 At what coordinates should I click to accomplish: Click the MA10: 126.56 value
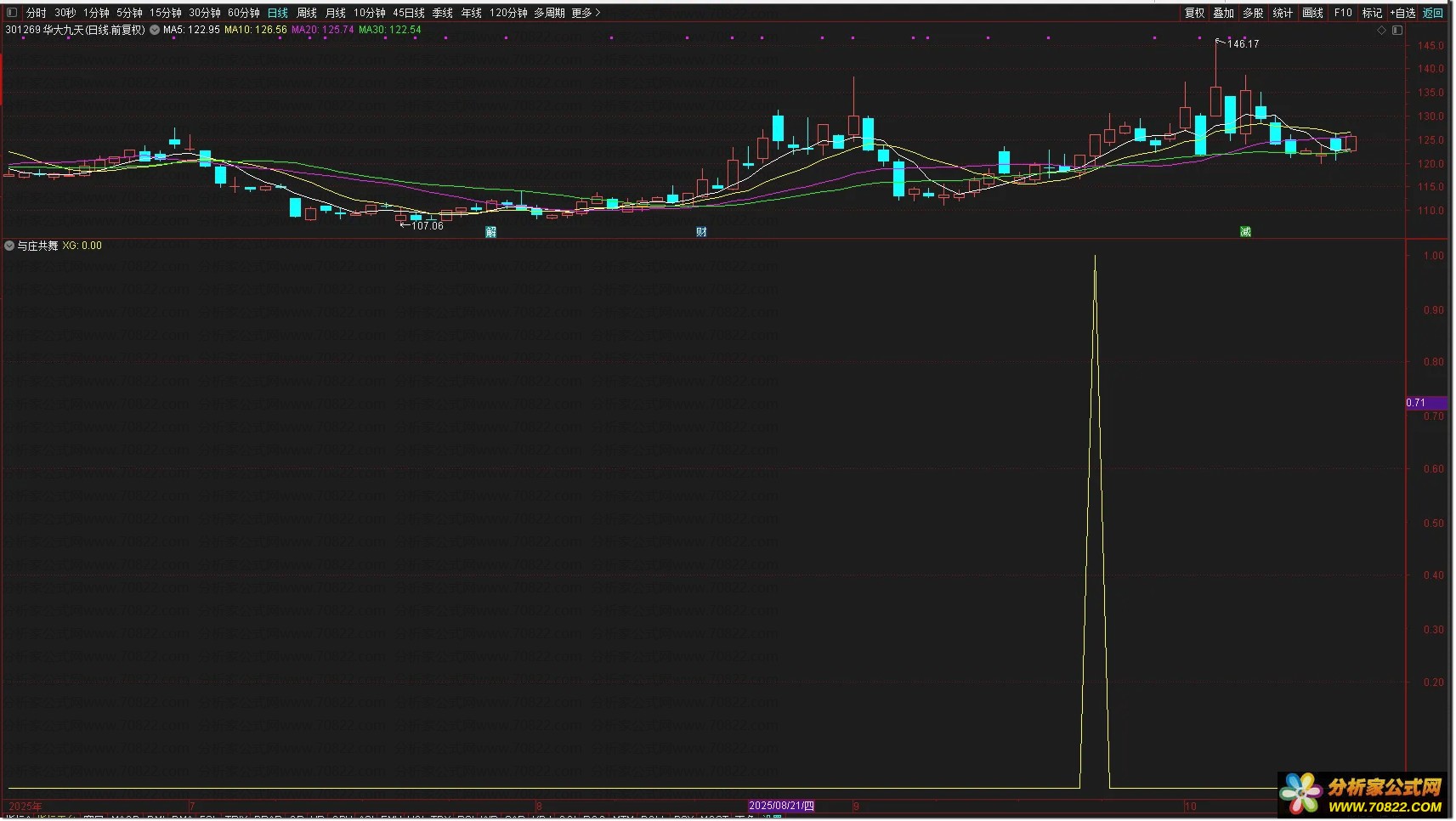tap(256, 30)
